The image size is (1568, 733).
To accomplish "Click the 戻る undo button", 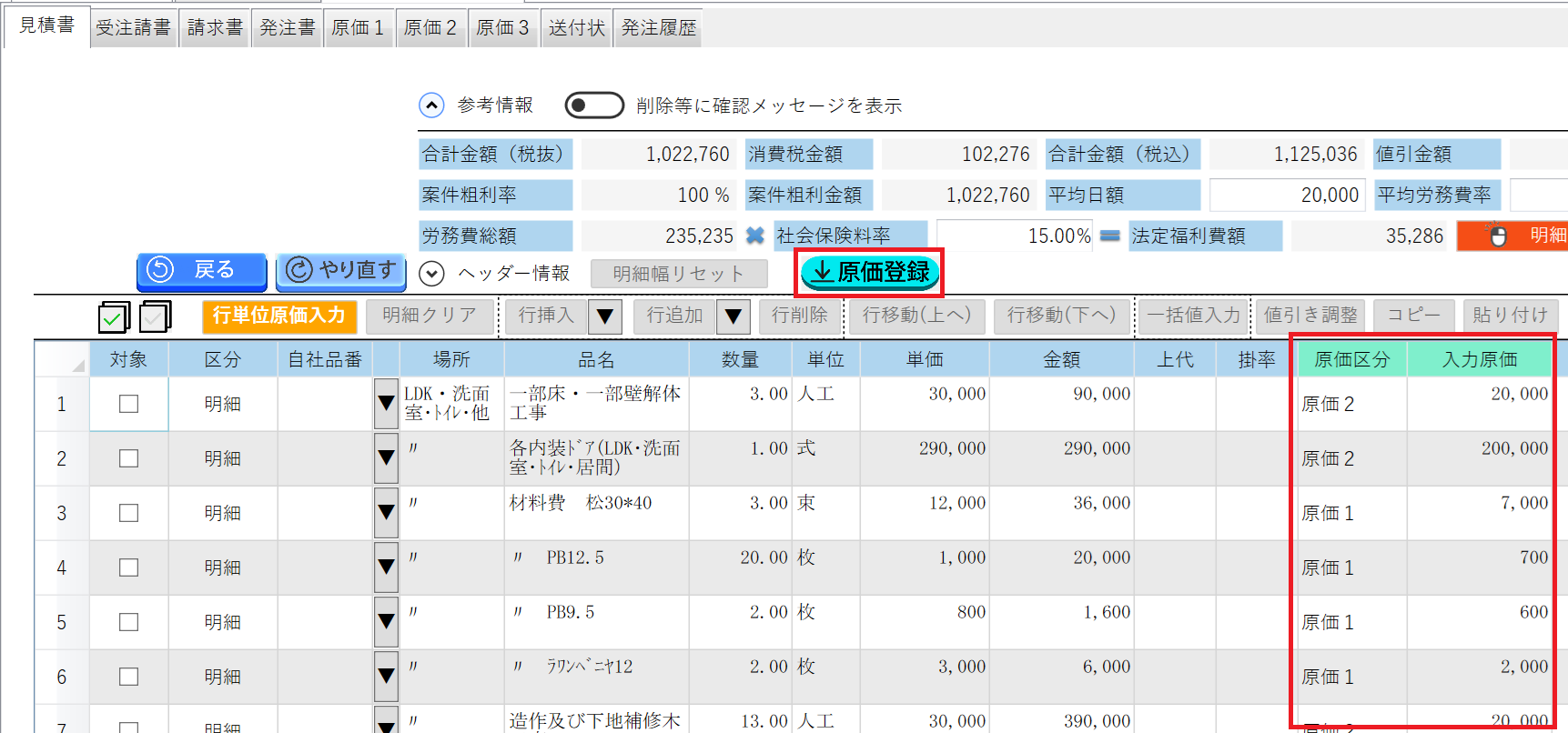I will [x=201, y=271].
